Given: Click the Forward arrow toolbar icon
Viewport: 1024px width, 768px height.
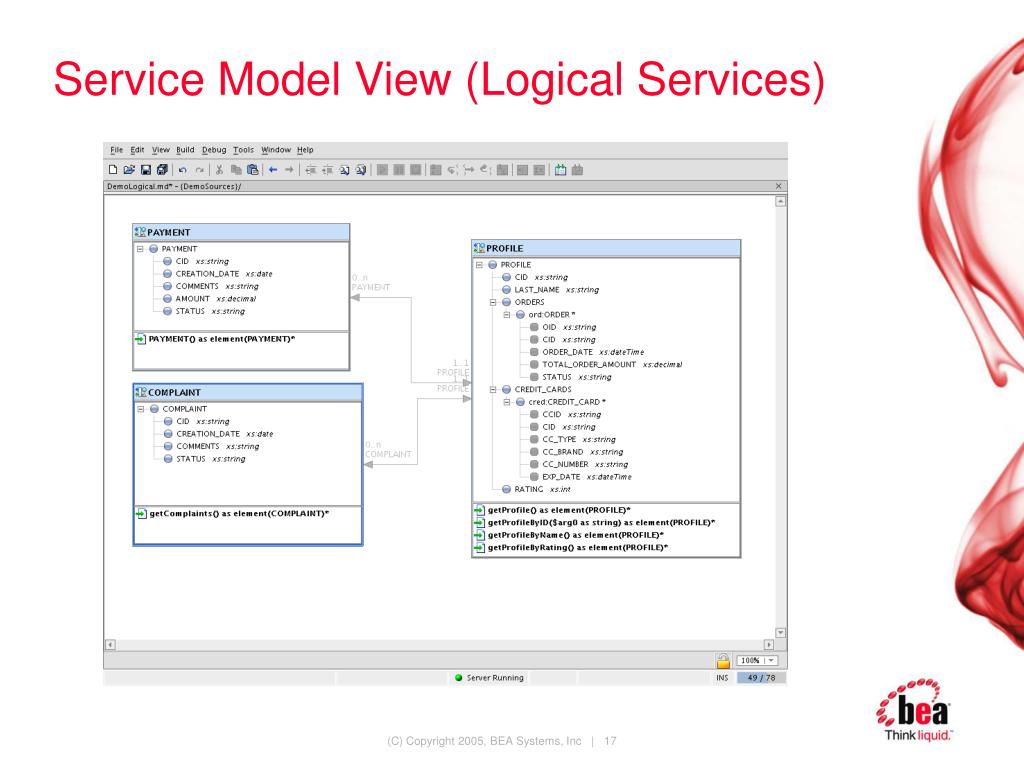Looking at the screenshot, I should pos(289,170).
